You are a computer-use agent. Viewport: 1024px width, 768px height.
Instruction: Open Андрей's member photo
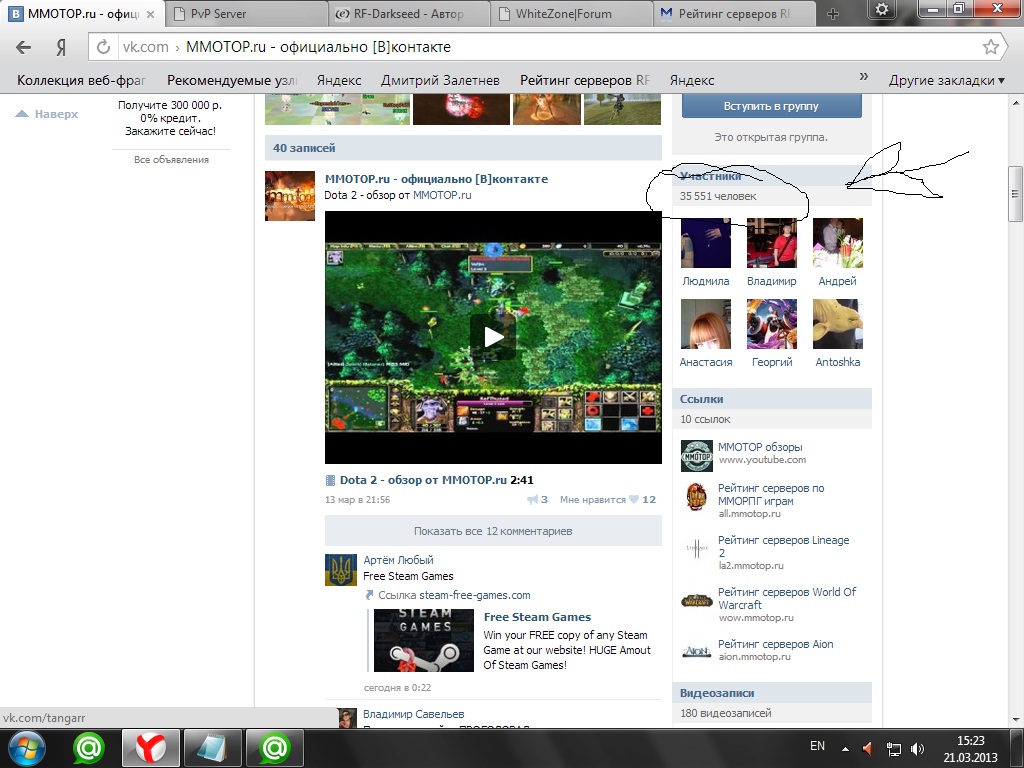(x=837, y=243)
